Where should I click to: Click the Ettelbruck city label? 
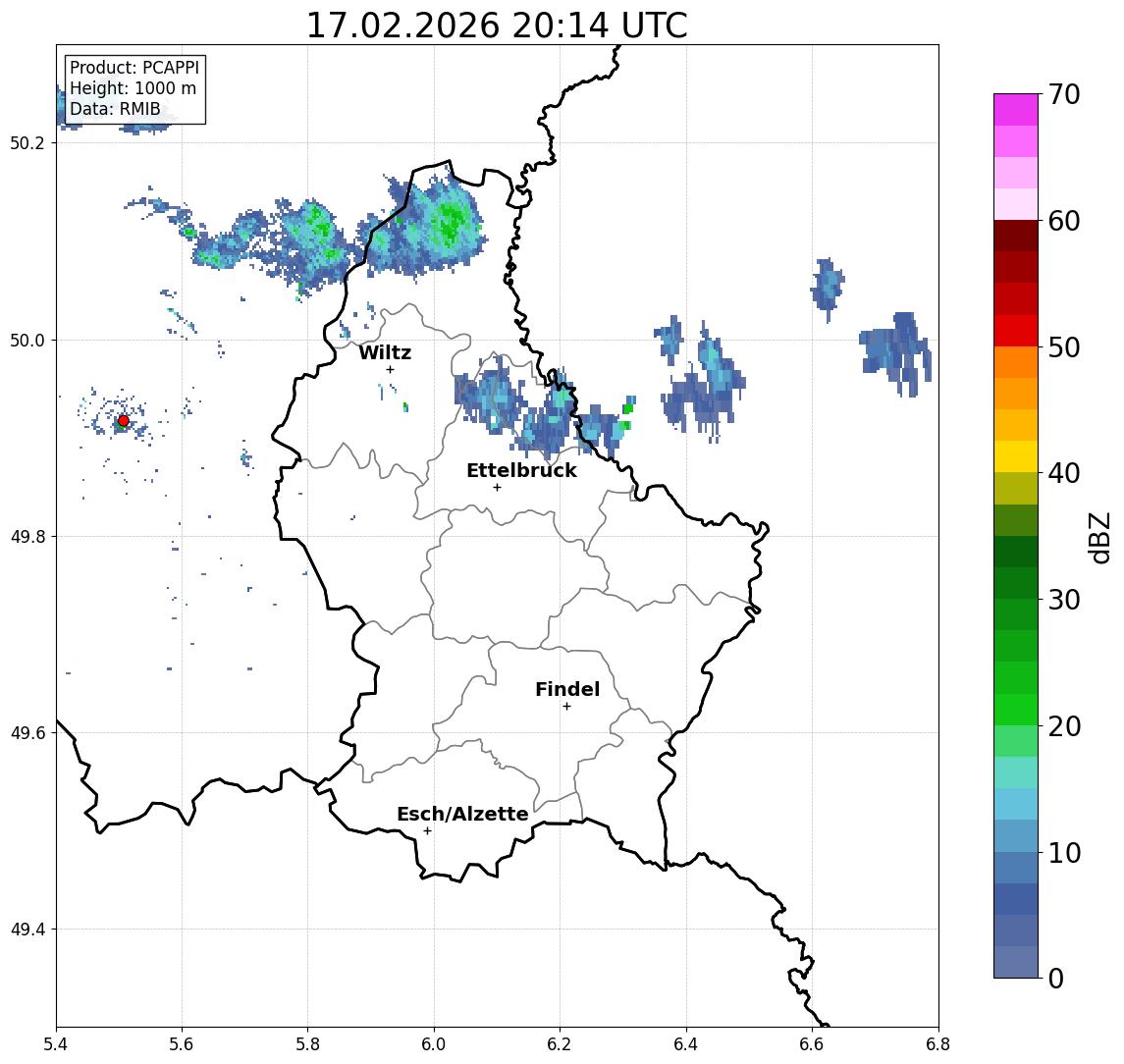coord(521,470)
